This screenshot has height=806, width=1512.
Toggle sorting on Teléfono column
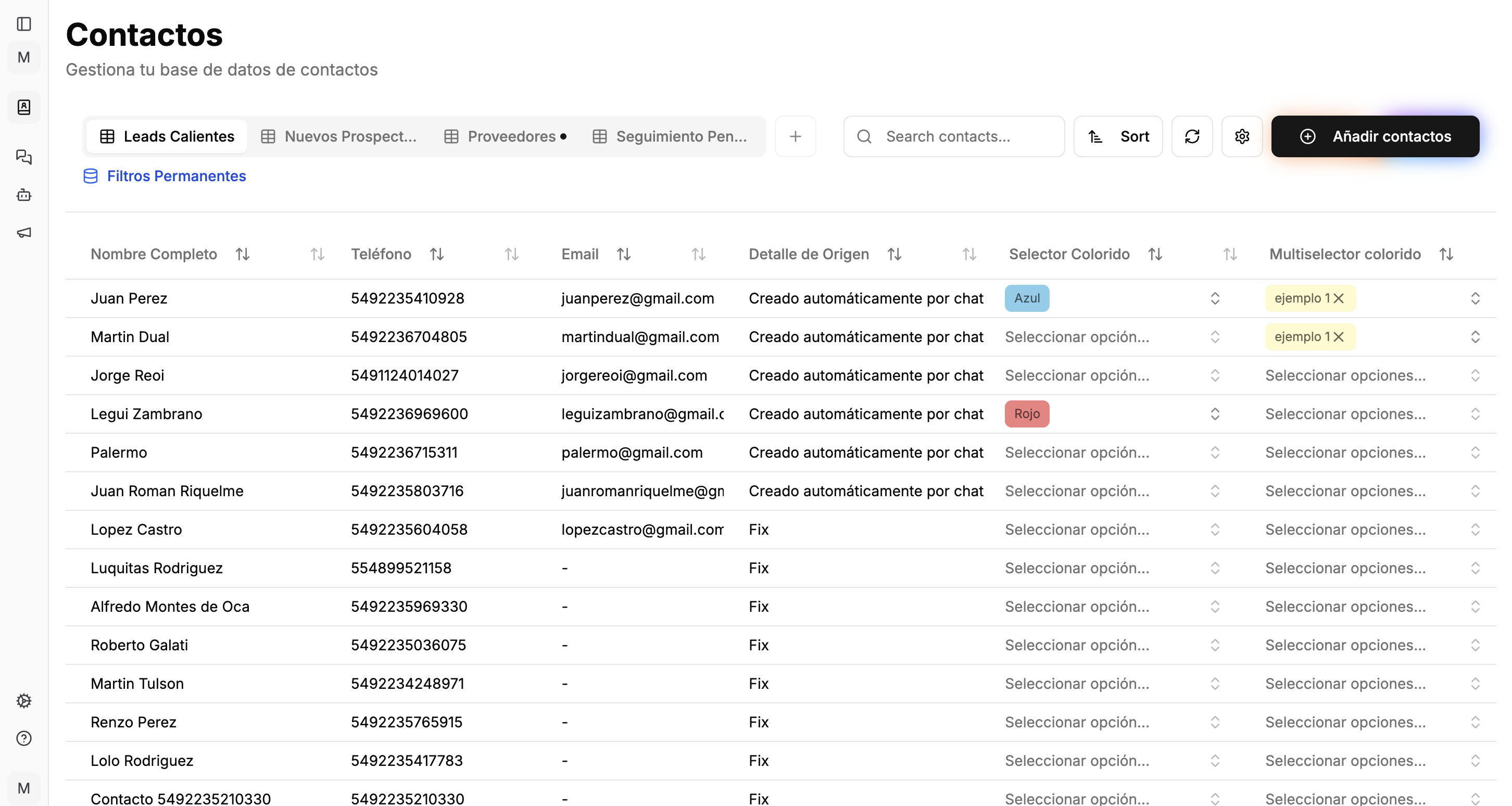(x=436, y=254)
